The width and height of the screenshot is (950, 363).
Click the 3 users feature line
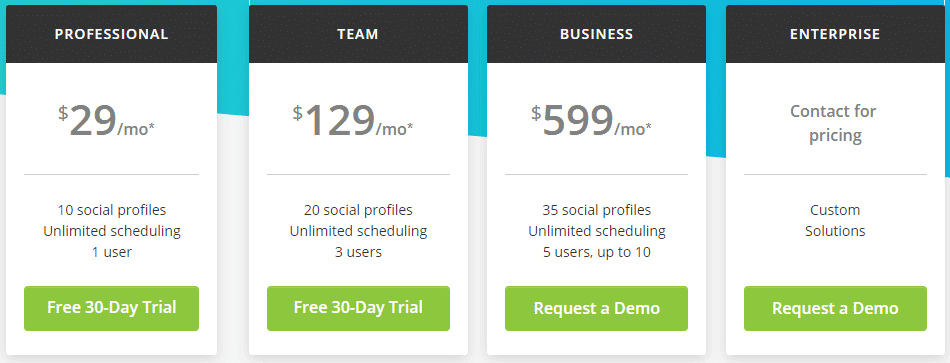(358, 251)
